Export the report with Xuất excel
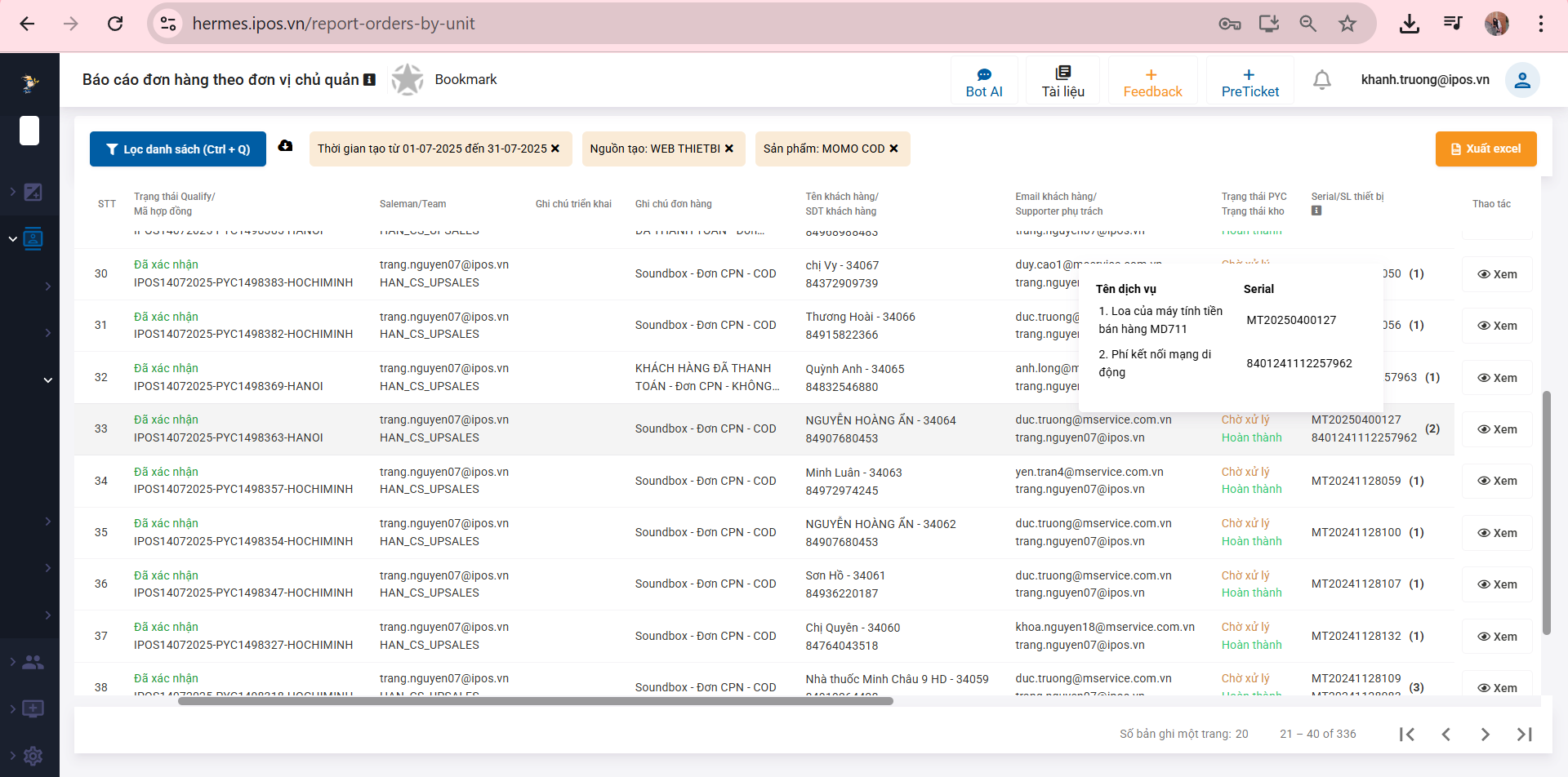1568x777 pixels. click(x=1486, y=149)
